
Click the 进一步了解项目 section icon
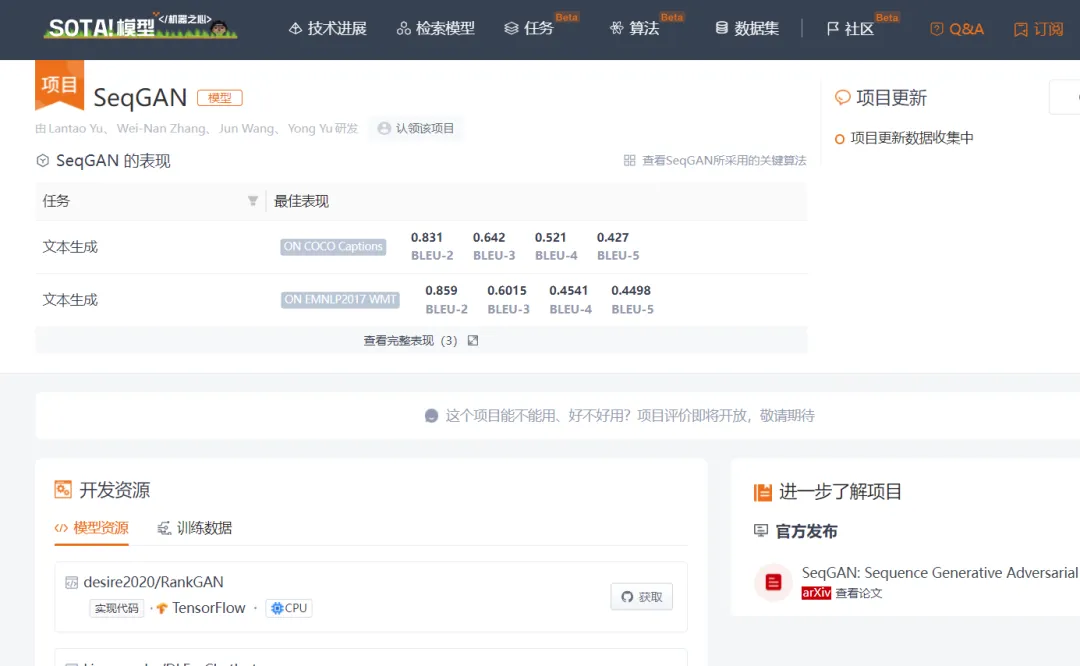pos(762,492)
